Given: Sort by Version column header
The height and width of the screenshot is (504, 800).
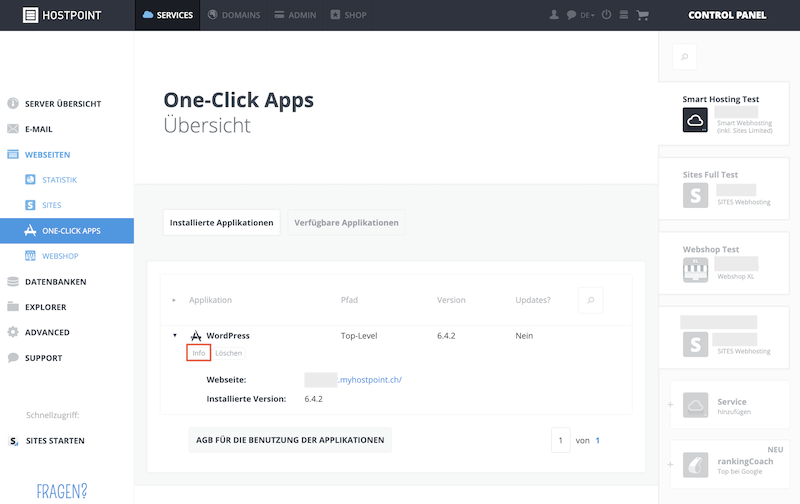Looking at the screenshot, I should (451, 300).
